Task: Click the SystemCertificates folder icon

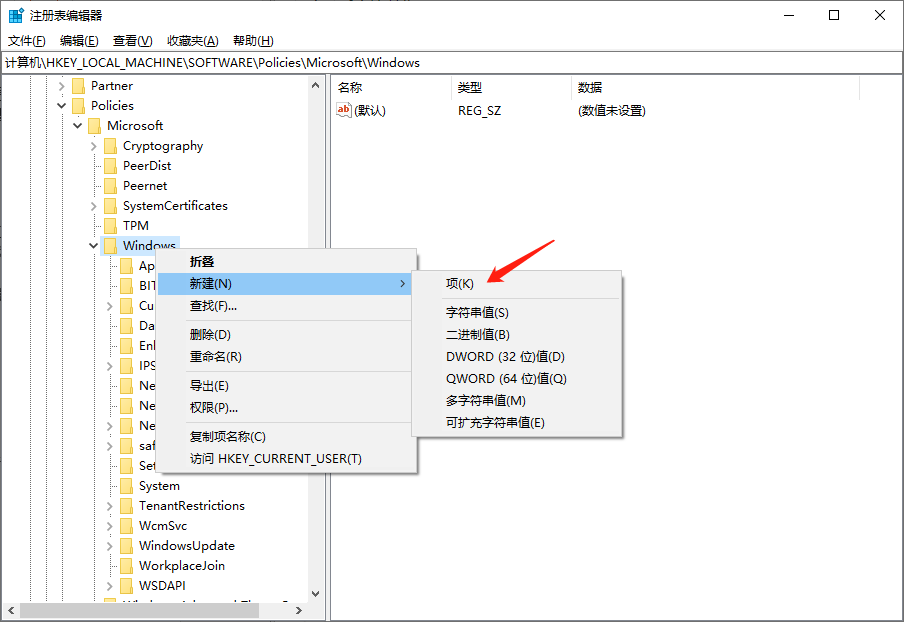Action: (110, 205)
